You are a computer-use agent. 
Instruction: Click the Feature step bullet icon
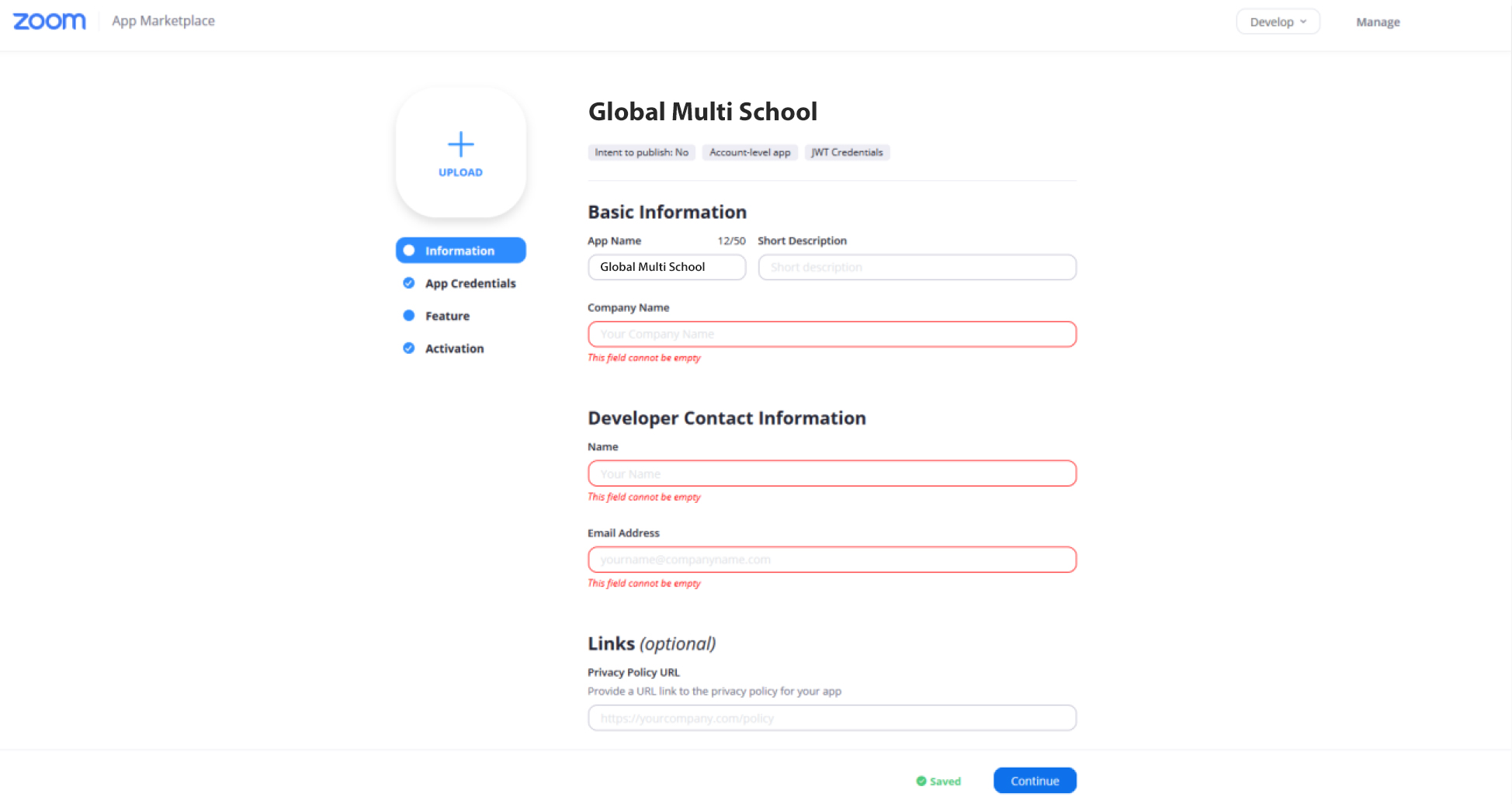pyautogui.click(x=409, y=316)
